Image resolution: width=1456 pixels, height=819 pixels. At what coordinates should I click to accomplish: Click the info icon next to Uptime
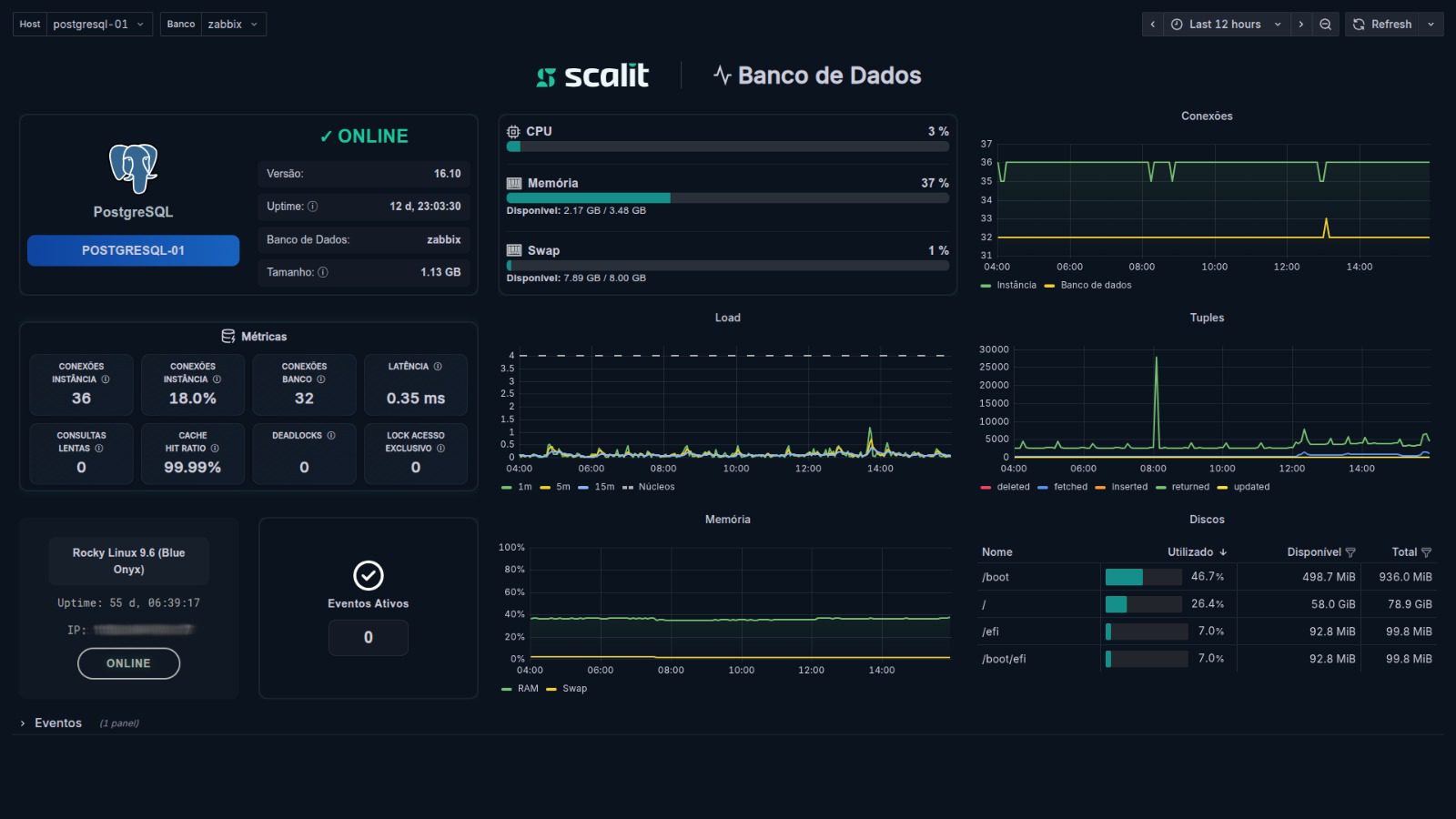click(x=313, y=207)
